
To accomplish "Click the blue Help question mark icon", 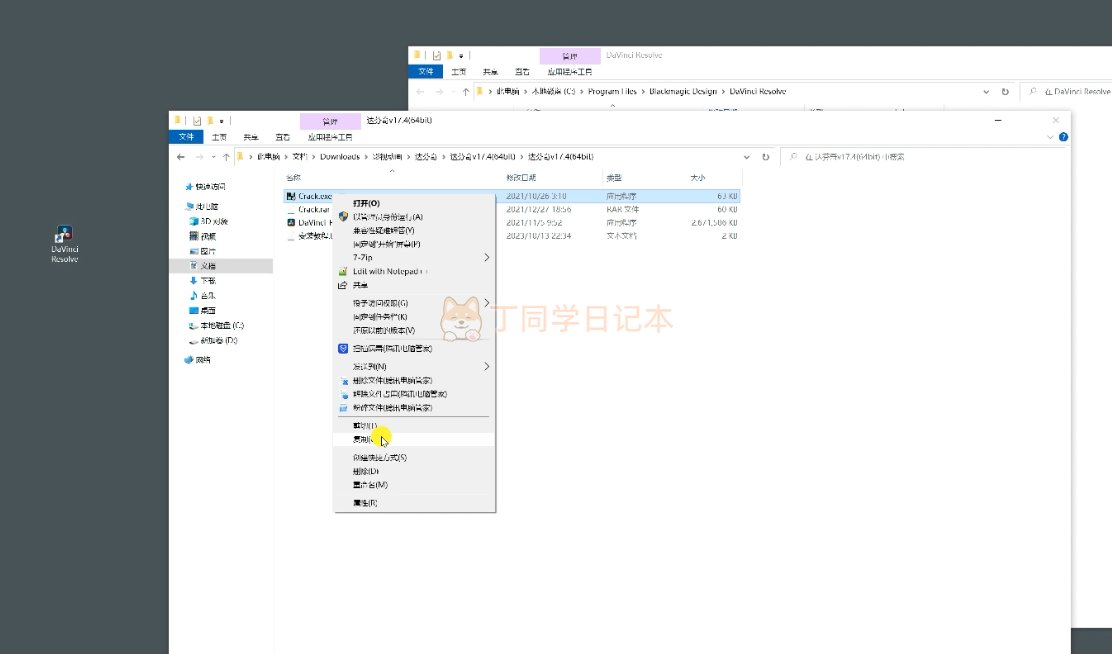I will (x=1063, y=137).
